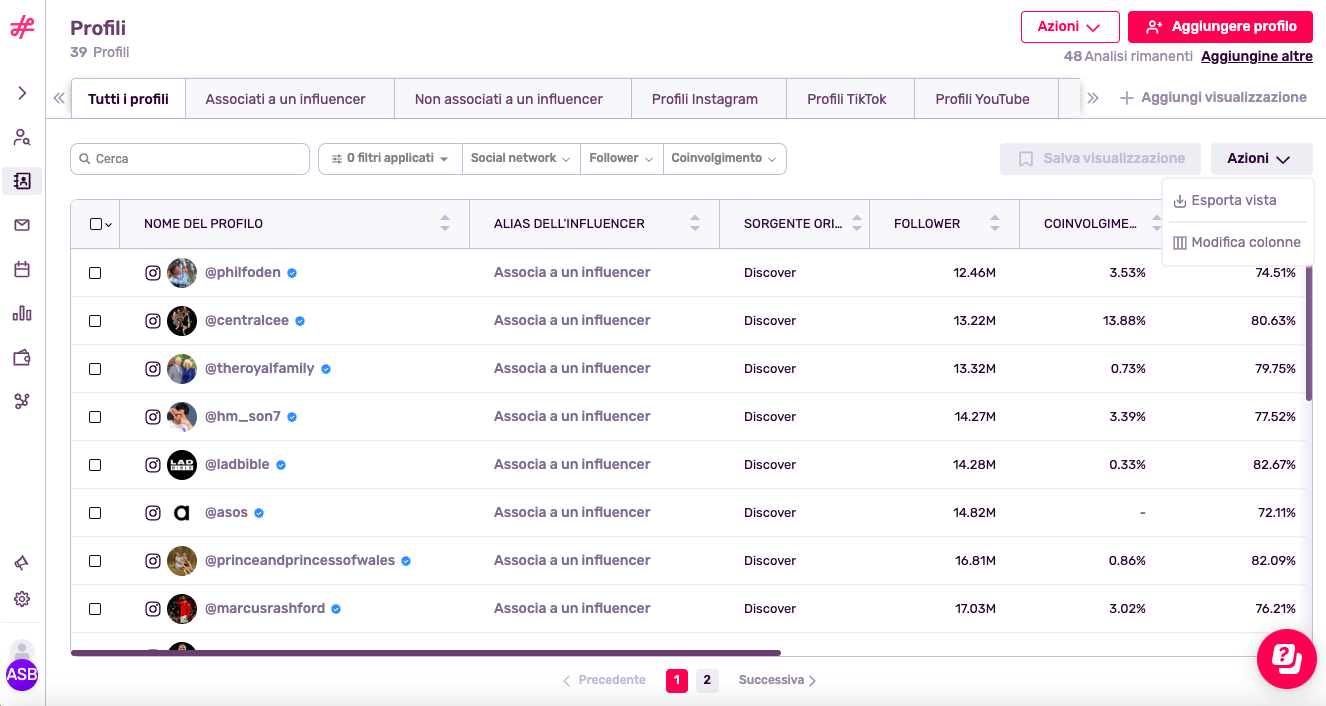Viewport: 1326px width, 706px height.
Task: Choose Esporta vista menu item
Action: point(1237,200)
